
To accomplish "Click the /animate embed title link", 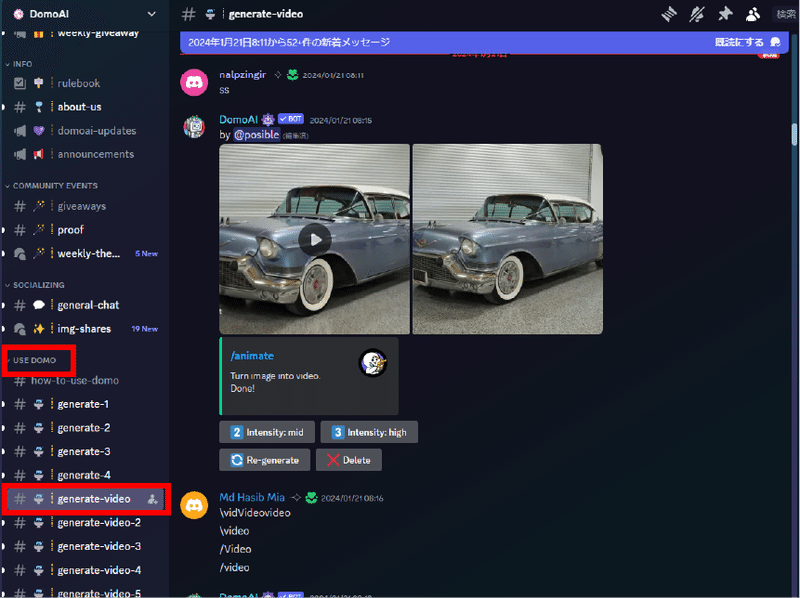I will point(252,356).
